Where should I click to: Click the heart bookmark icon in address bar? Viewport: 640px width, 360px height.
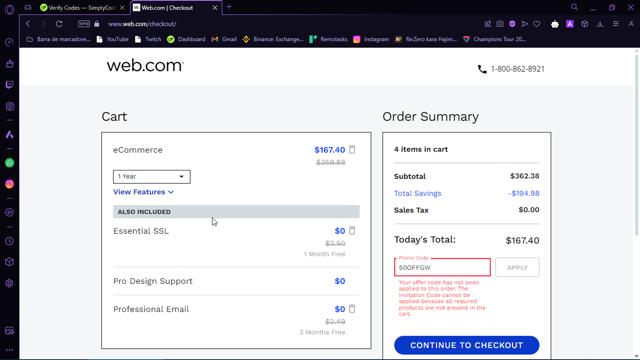tap(537, 24)
